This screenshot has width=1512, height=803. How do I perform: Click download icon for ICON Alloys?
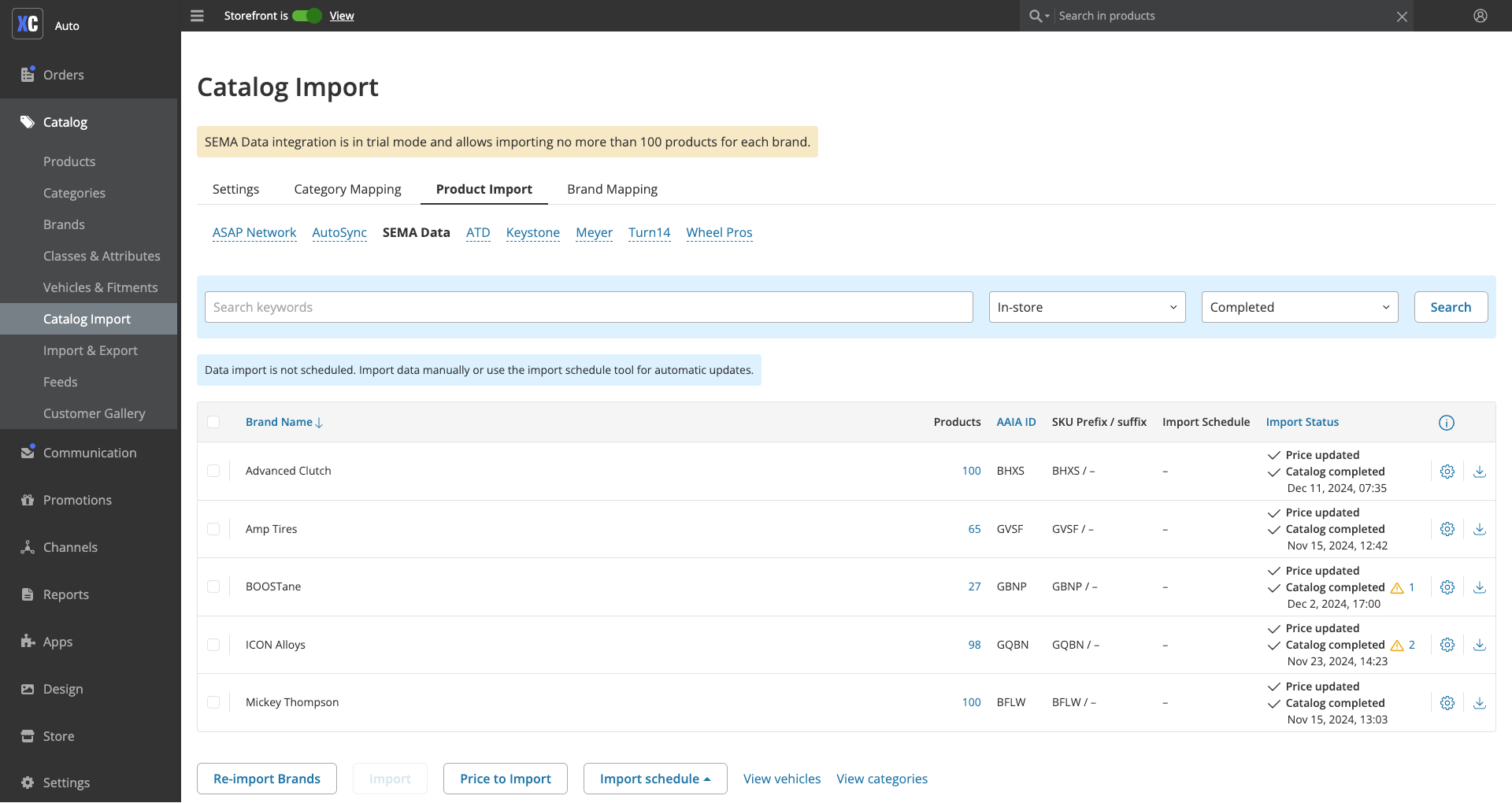tap(1480, 645)
